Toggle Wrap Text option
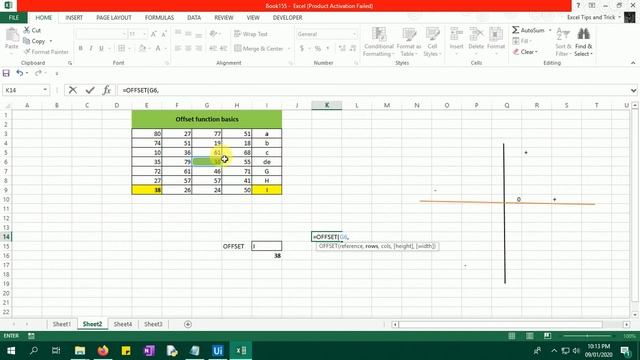The width and height of the screenshot is (640, 360). coord(251,34)
